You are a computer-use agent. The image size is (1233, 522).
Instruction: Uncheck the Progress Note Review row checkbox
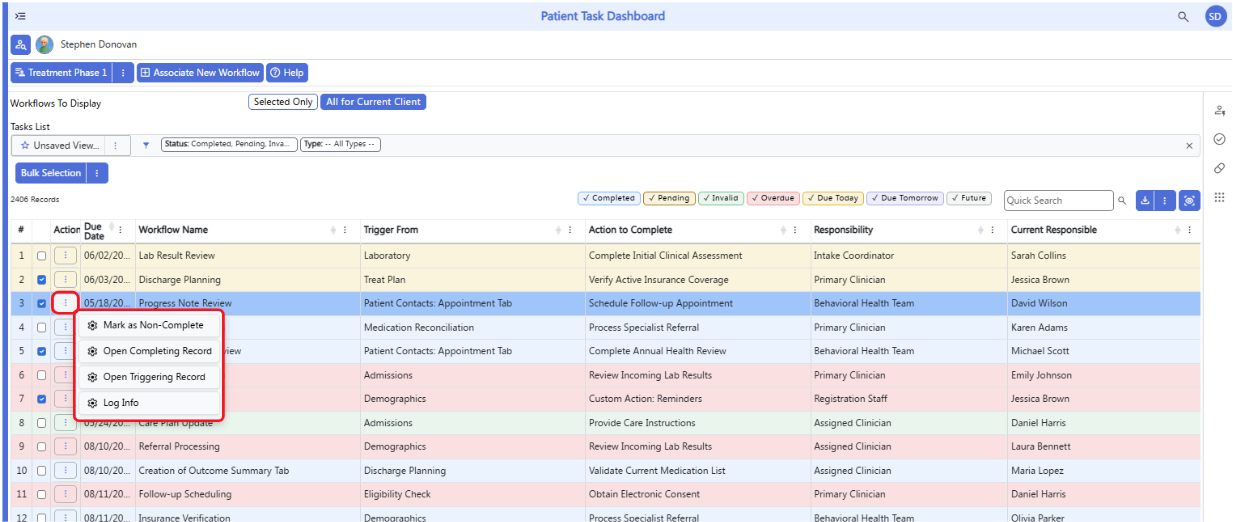point(41,304)
